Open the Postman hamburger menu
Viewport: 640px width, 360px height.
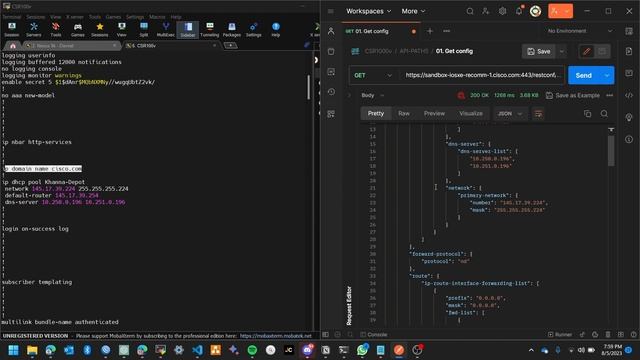click(331, 11)
